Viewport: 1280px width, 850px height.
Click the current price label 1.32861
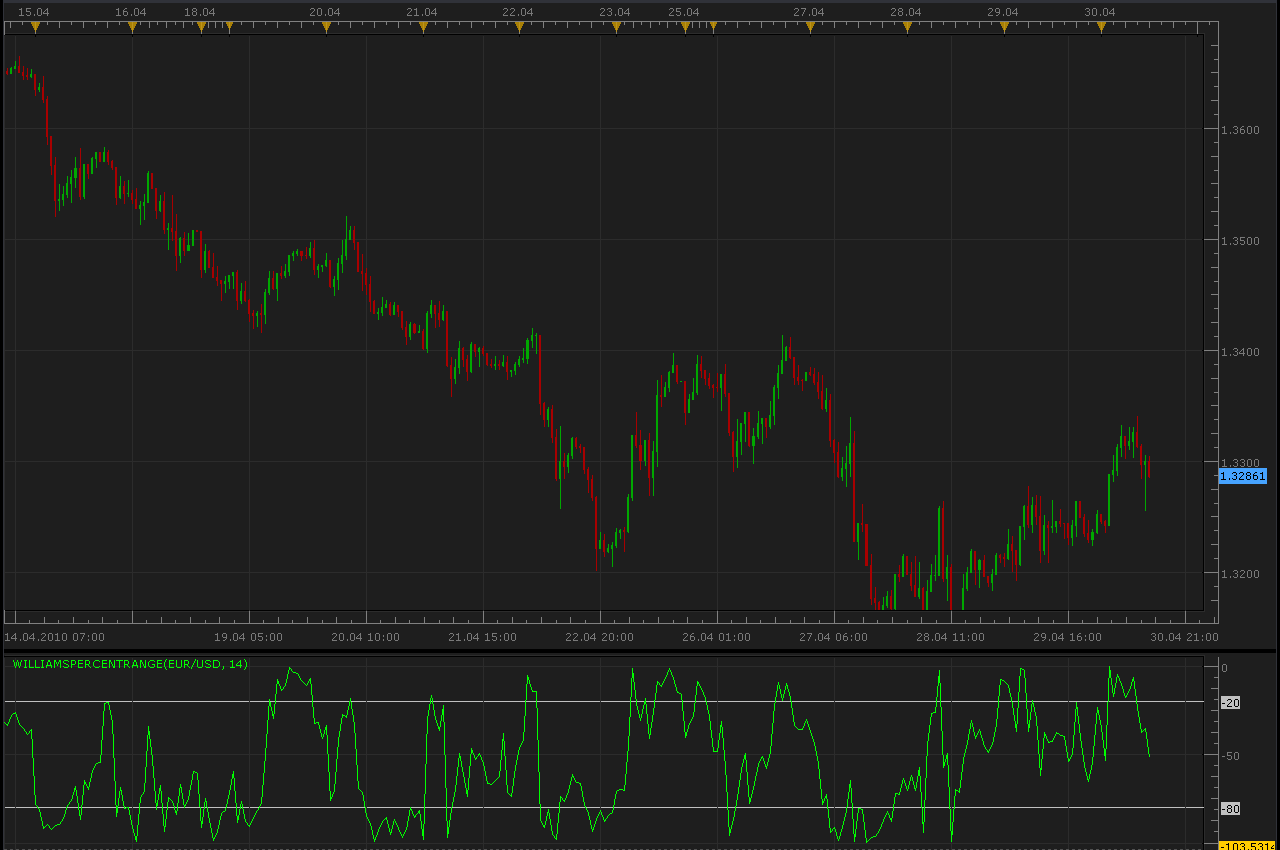click(1243, 476)
